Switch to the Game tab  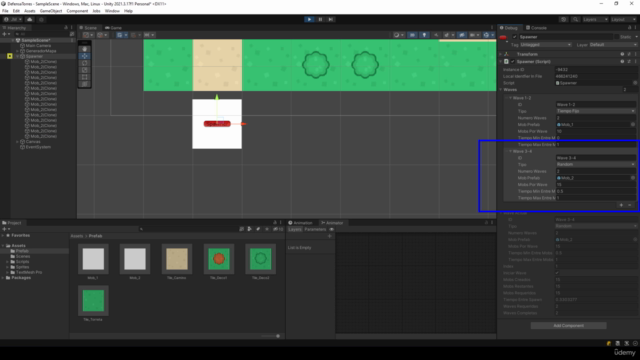pos(113,28)
